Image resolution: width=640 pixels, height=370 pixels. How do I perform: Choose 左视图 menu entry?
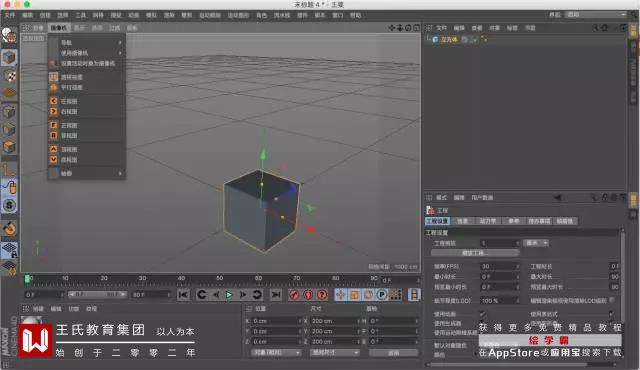point(87,101)
